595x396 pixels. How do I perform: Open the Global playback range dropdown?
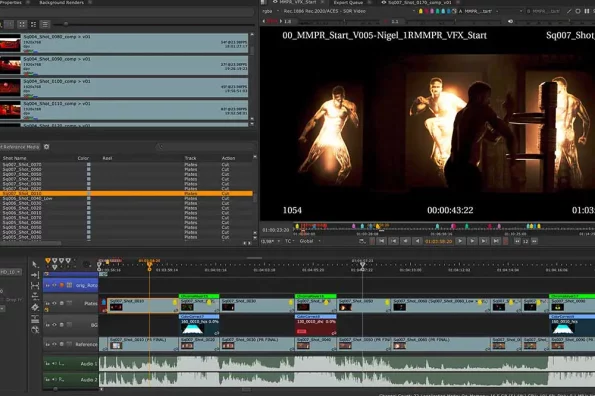click(x=310, y=241)
